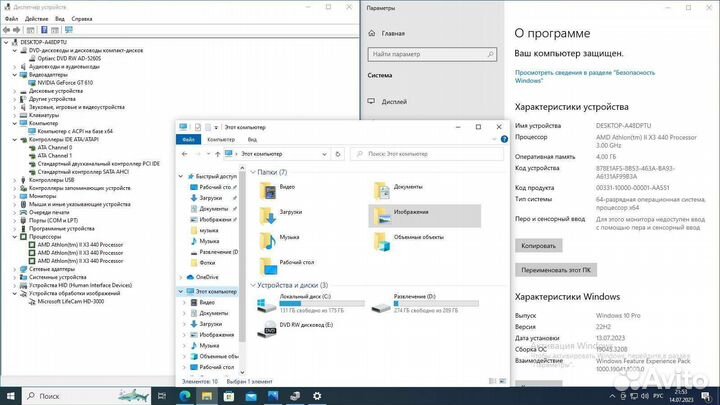Expand the Network adapters node
The height and width of the screenshot is (405, 720).
coord(15,269)
